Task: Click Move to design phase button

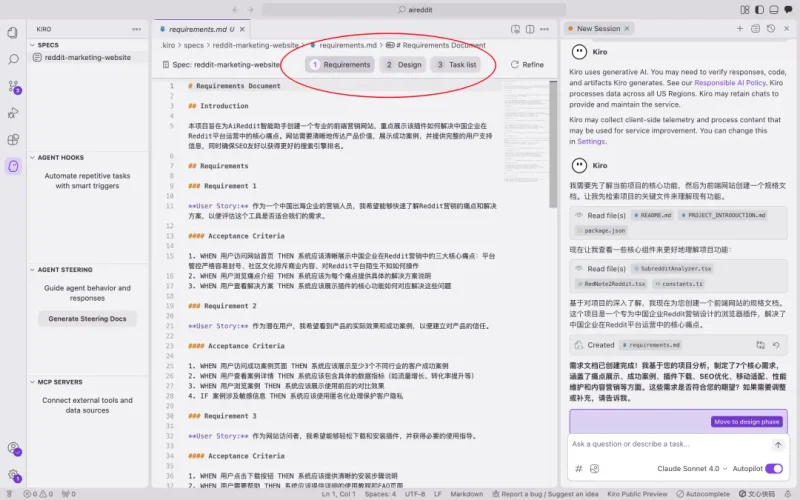Action: (x=746, y=422)
